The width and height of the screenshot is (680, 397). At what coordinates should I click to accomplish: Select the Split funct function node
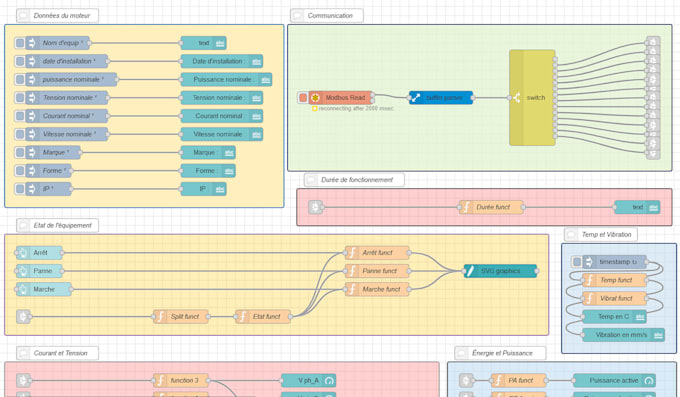coord(181,316)
